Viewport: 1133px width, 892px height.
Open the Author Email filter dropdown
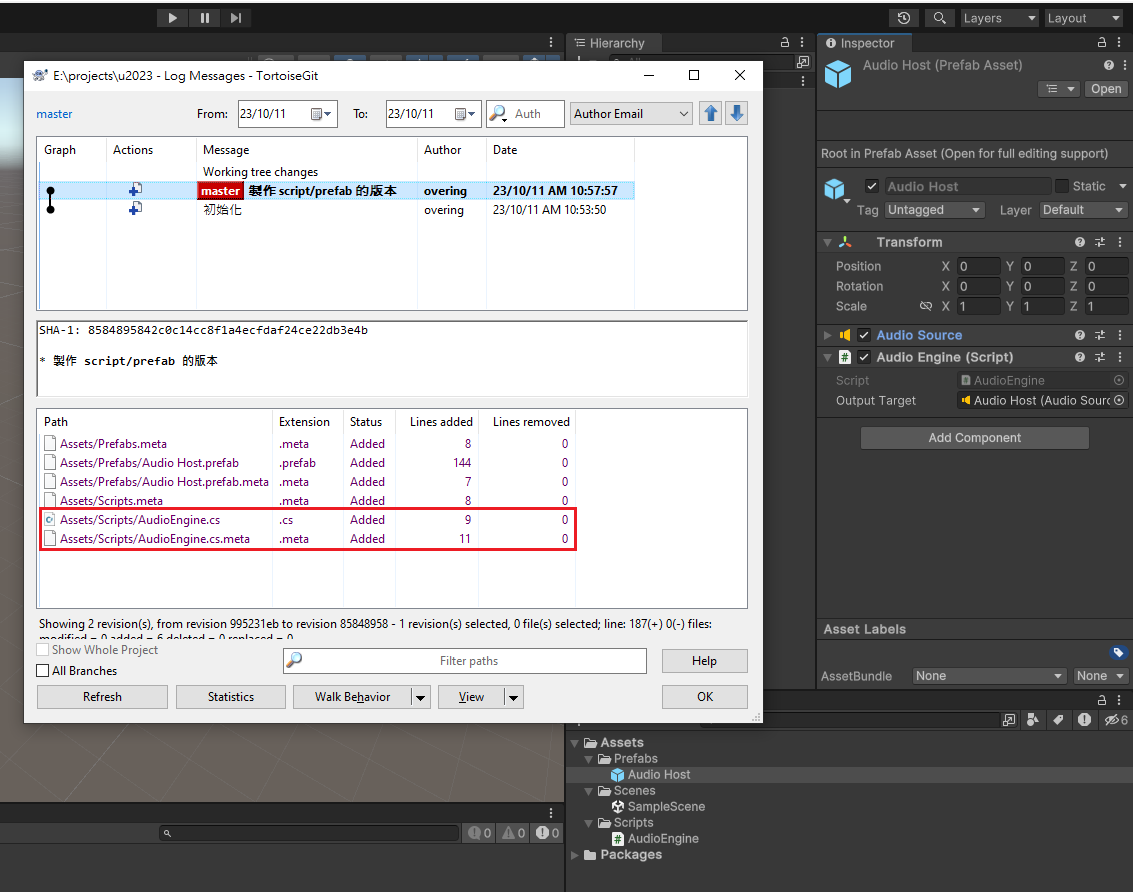coord(631,113)
